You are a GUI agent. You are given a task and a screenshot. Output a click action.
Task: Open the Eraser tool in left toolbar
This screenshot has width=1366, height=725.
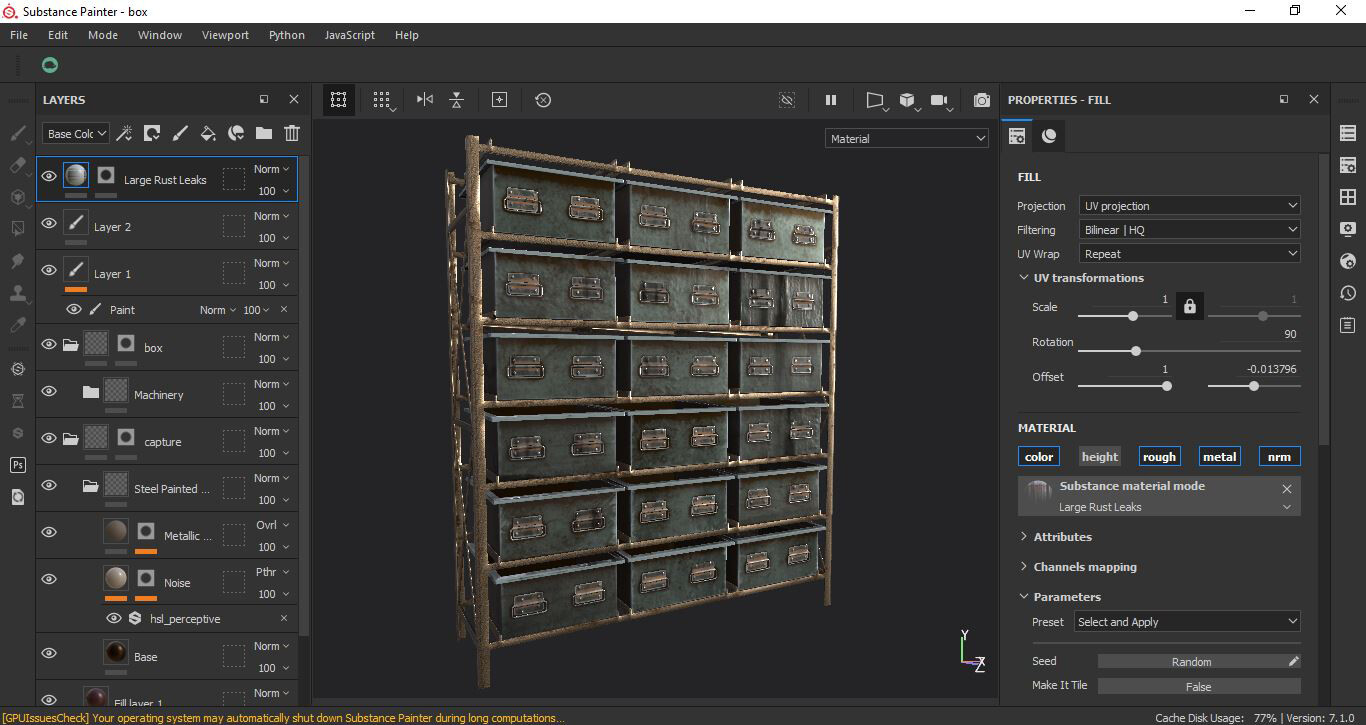coord(17,165)
